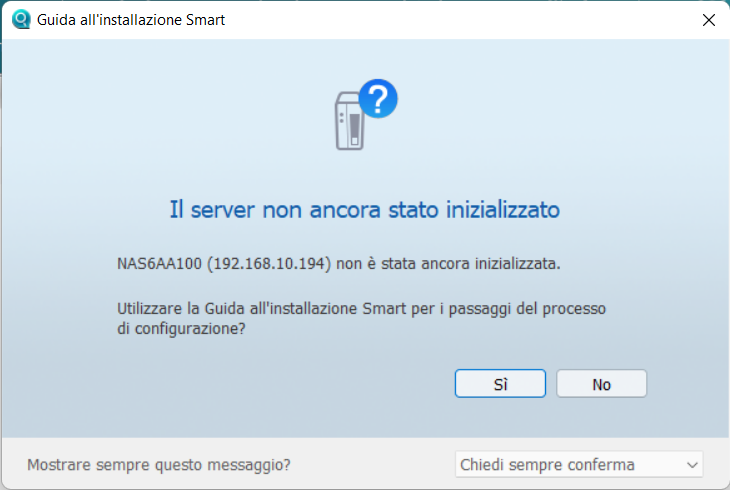Click the 'Utilizzare la Guida all'installazione Smart' question text
The image size is (730, 490).
[361, 319]
